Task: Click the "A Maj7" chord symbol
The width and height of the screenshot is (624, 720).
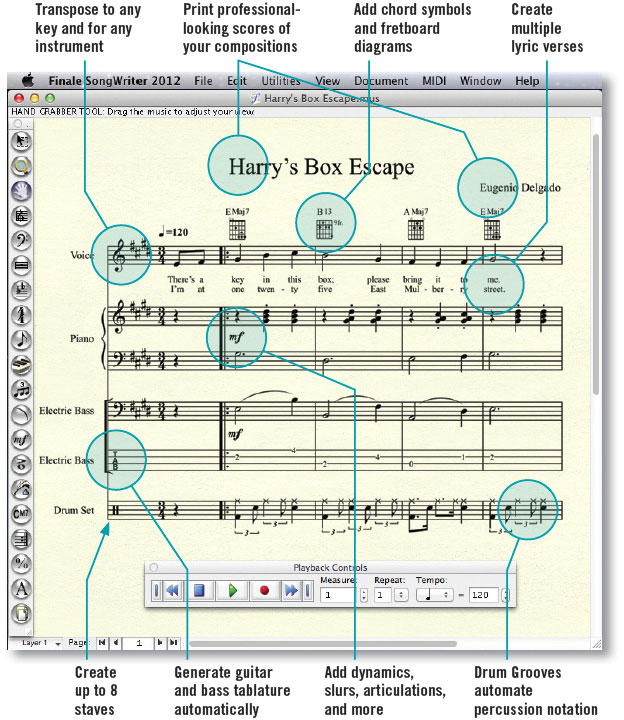Action: tap(416, 212)
